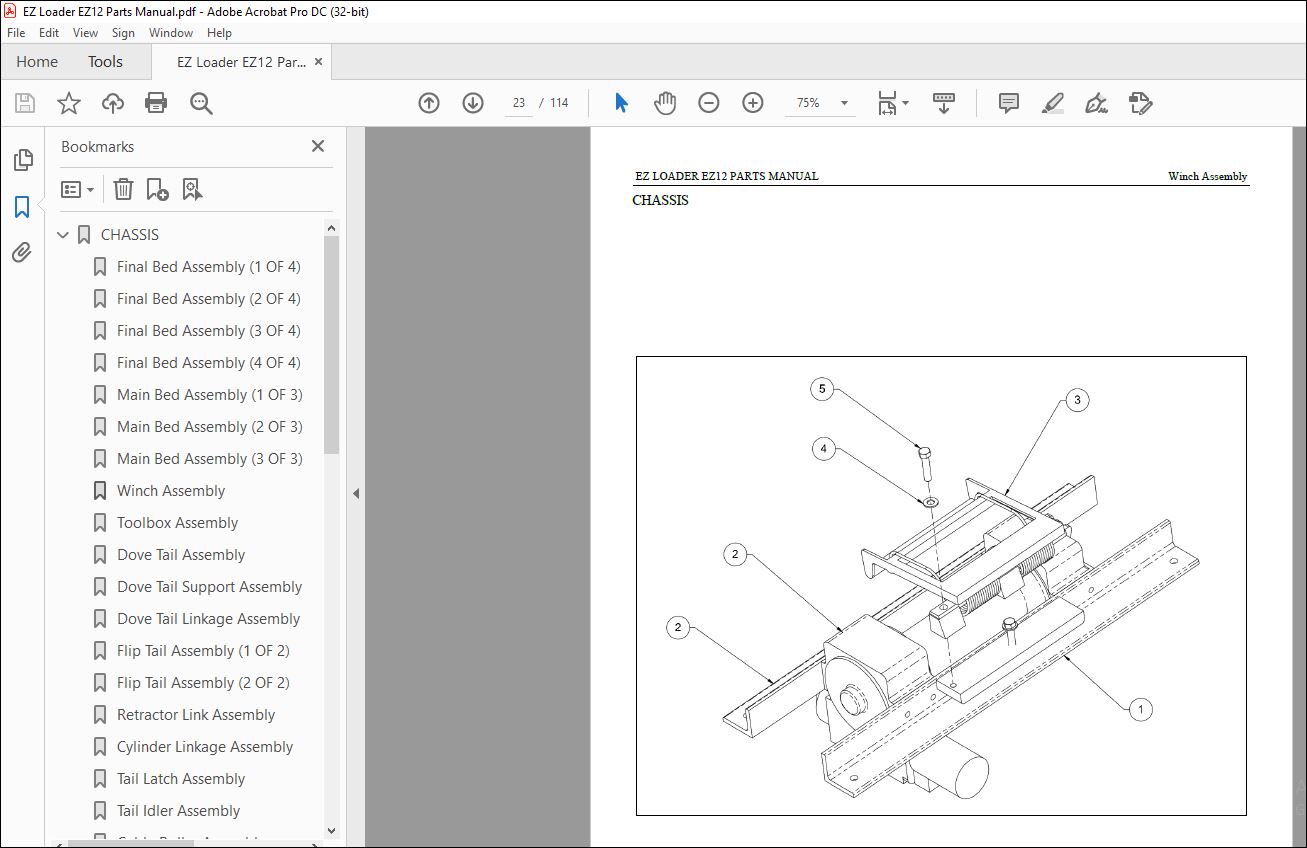Click the Save file icon
The image size is (1307, 848).
click(x=25, y=103)
